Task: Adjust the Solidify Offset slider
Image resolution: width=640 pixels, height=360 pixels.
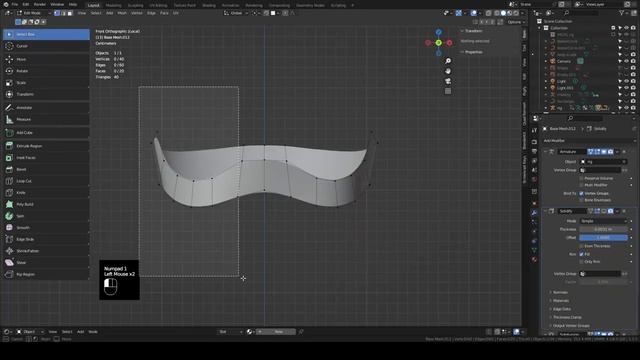Action: coord(603,238)
